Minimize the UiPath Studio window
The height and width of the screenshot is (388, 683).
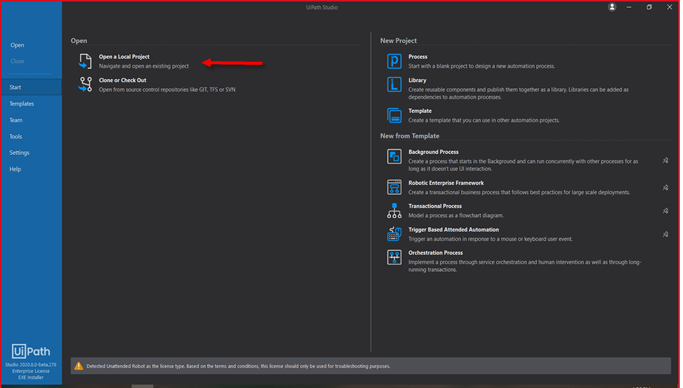[x=629, y=7]
